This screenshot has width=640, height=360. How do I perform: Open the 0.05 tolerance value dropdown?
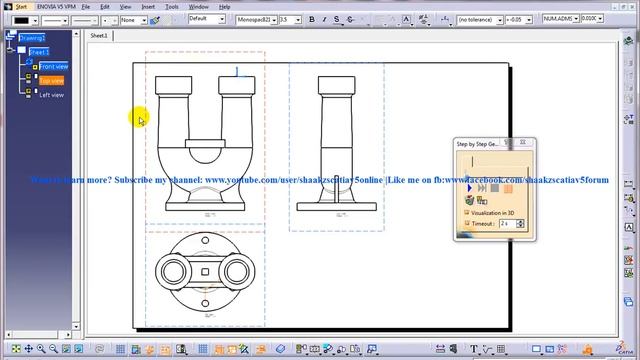tap(529, 20)
